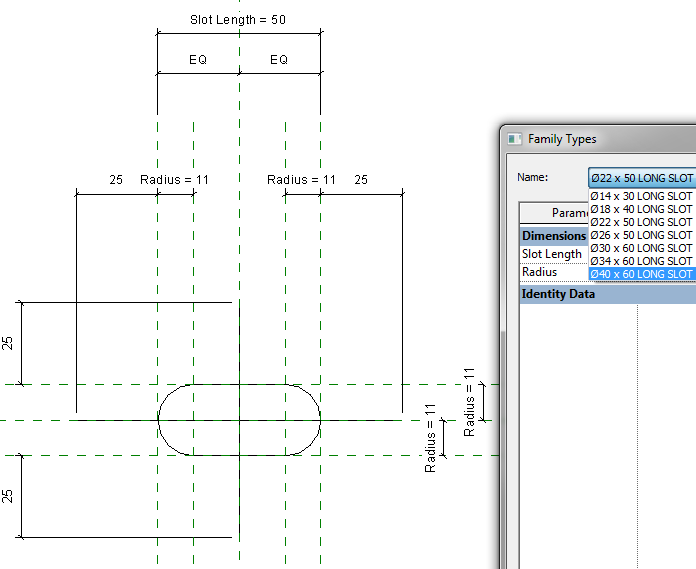The height and width of the screenshot is (569, 696).
Task: Click the Parameter column header
Action: coord(554,213)
